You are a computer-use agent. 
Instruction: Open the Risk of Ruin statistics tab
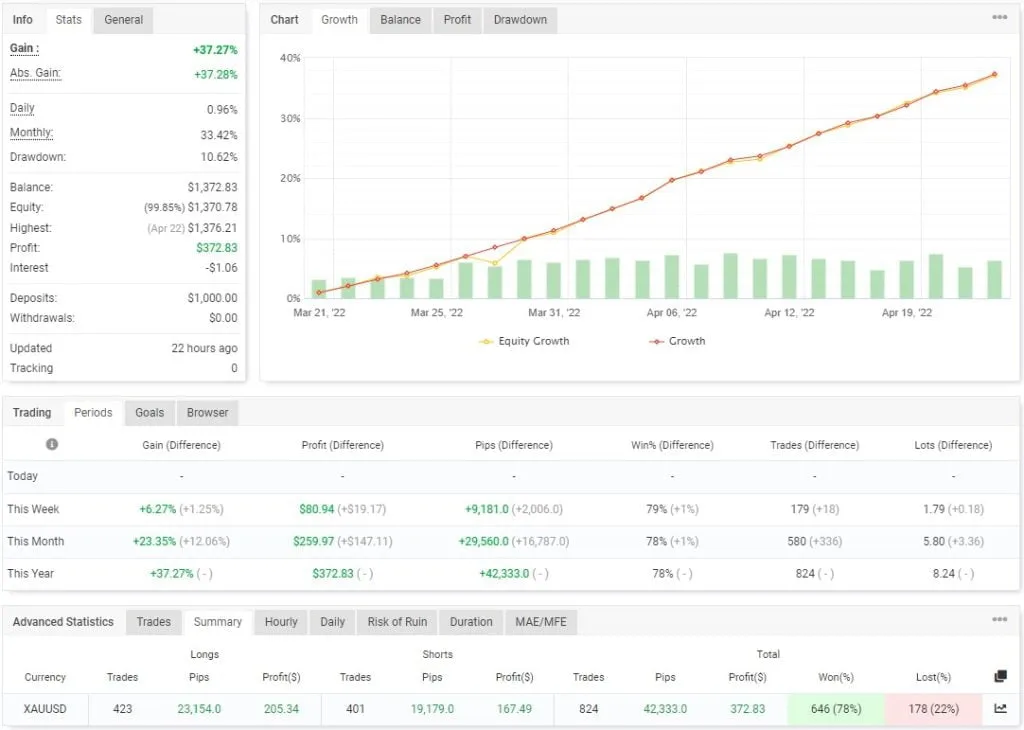coord(396,621)
